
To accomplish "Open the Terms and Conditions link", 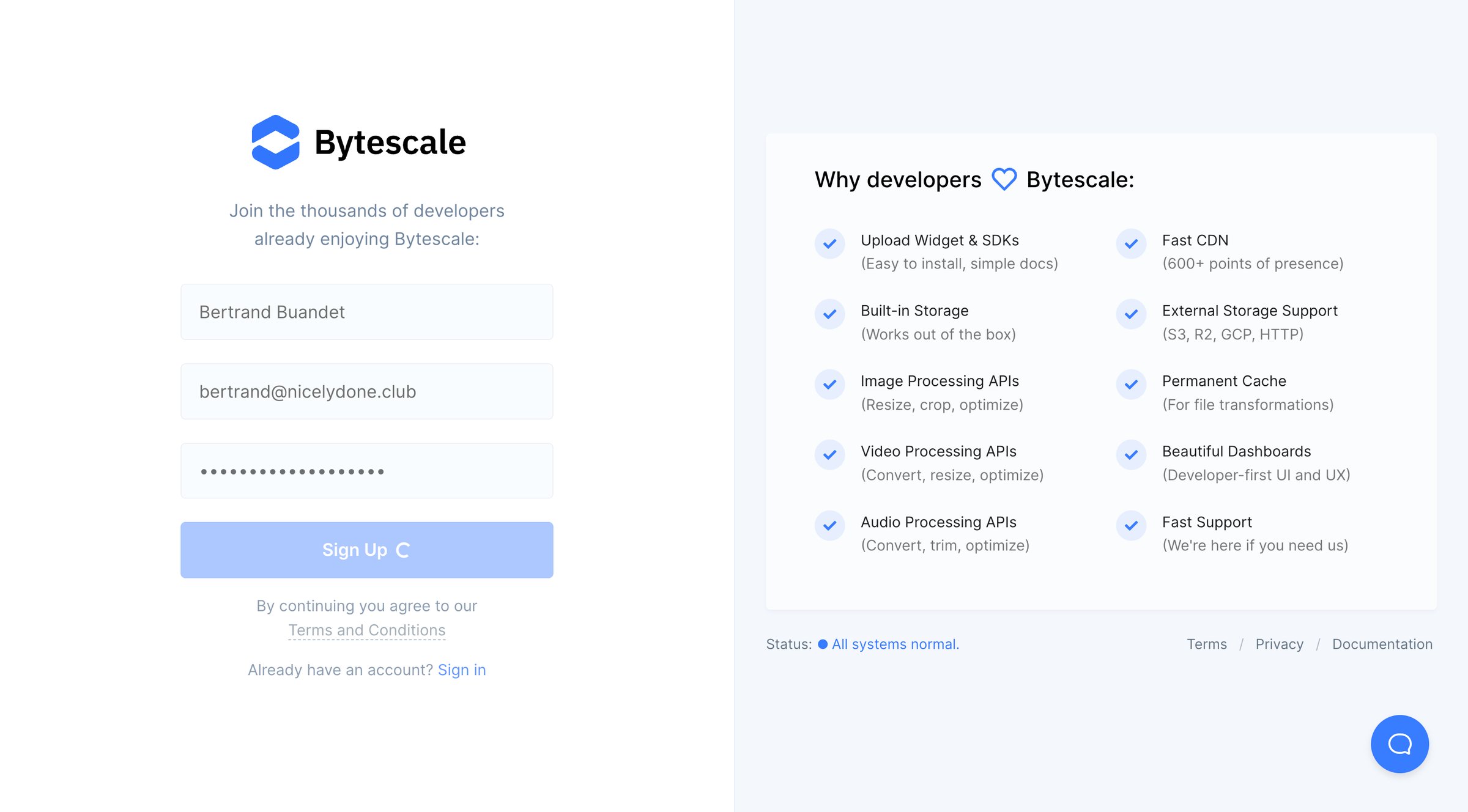I will (x=366, y=630).
